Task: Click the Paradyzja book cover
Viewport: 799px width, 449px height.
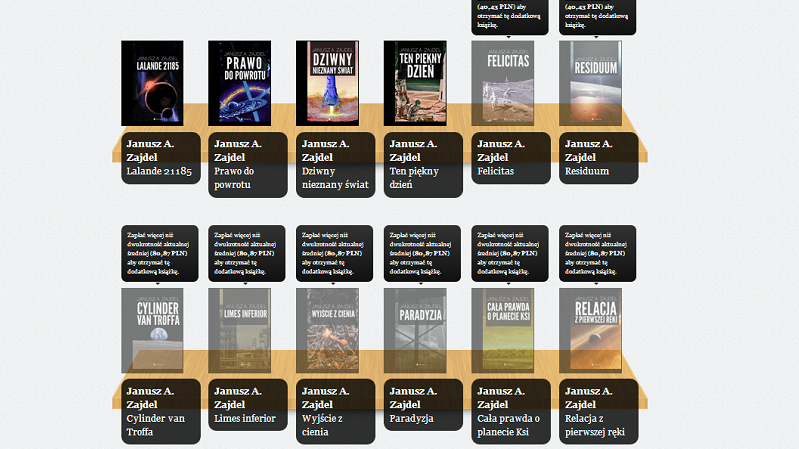Action: pyautogui.click(x=415, y=331)
